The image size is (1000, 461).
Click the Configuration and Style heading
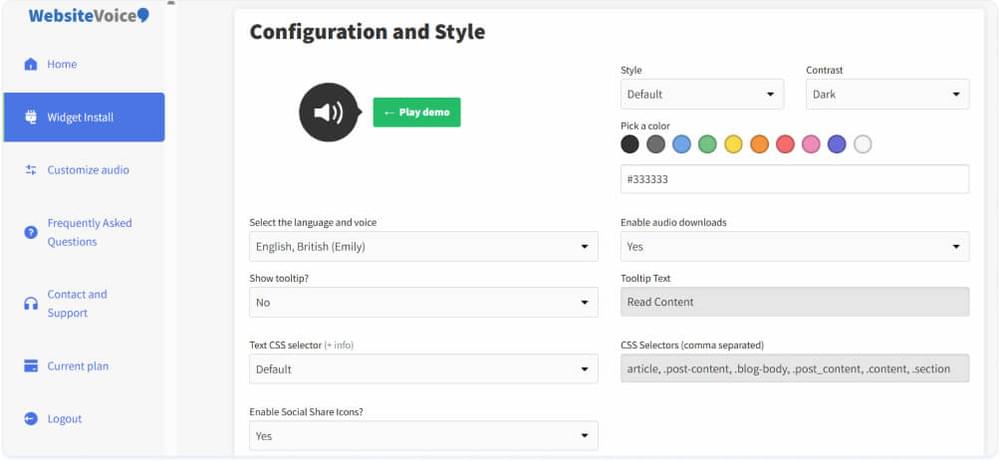pyautogui.click(x=367, y=32)
